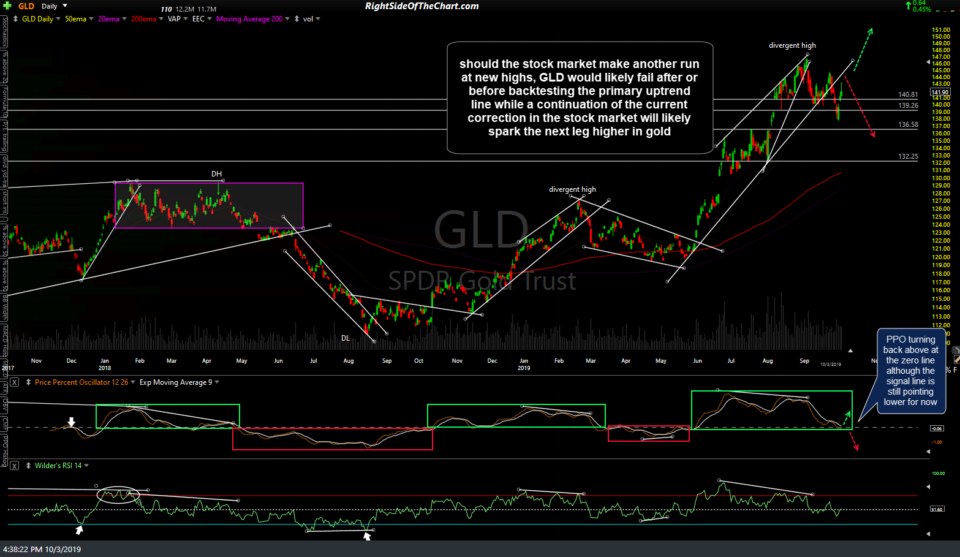The width and height of the screenshot is (960, 557).
Task: Click the 136.58 support level label
Action: (x=908, y=124)
